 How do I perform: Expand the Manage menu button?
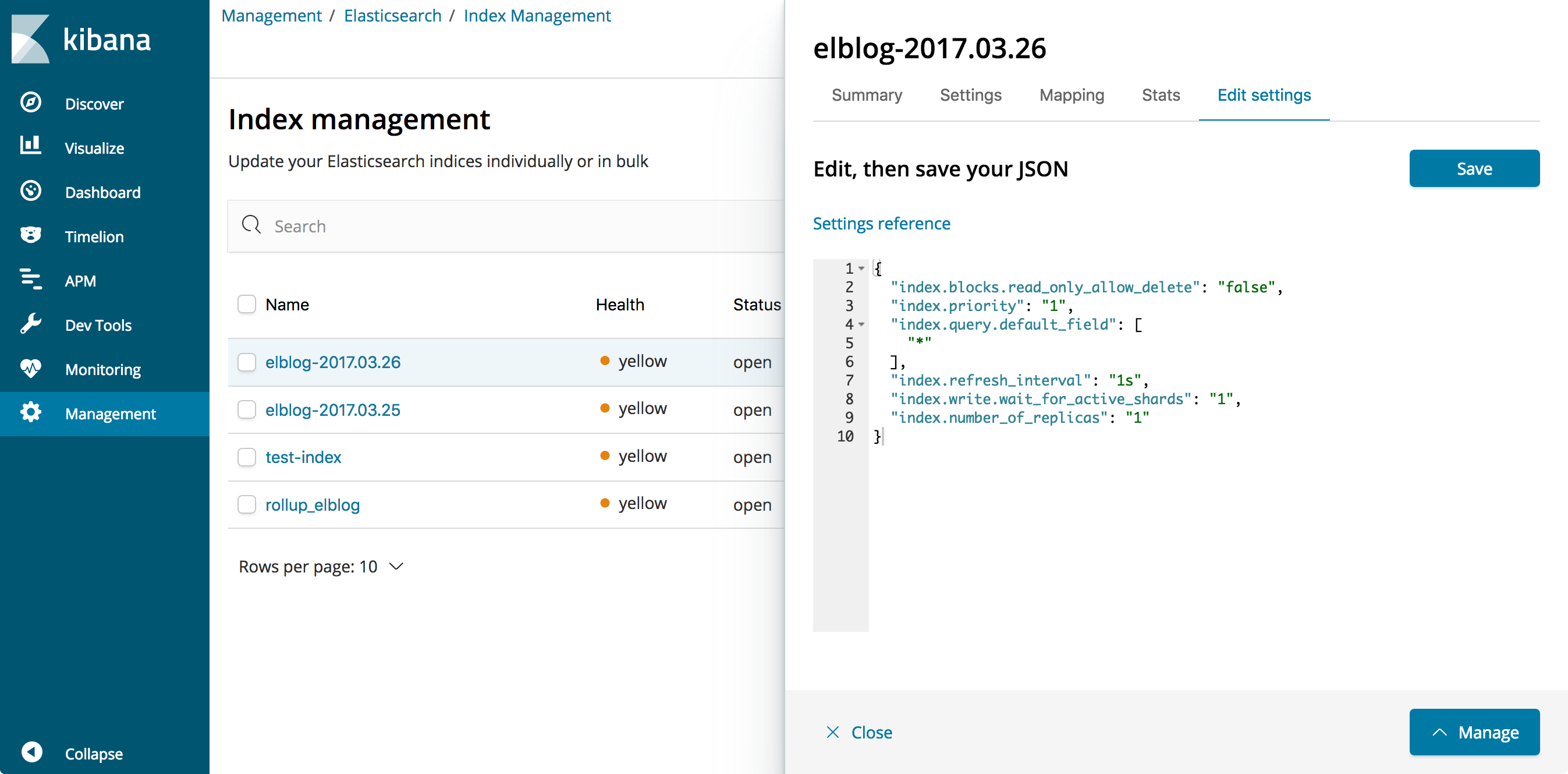[1474, 732]
